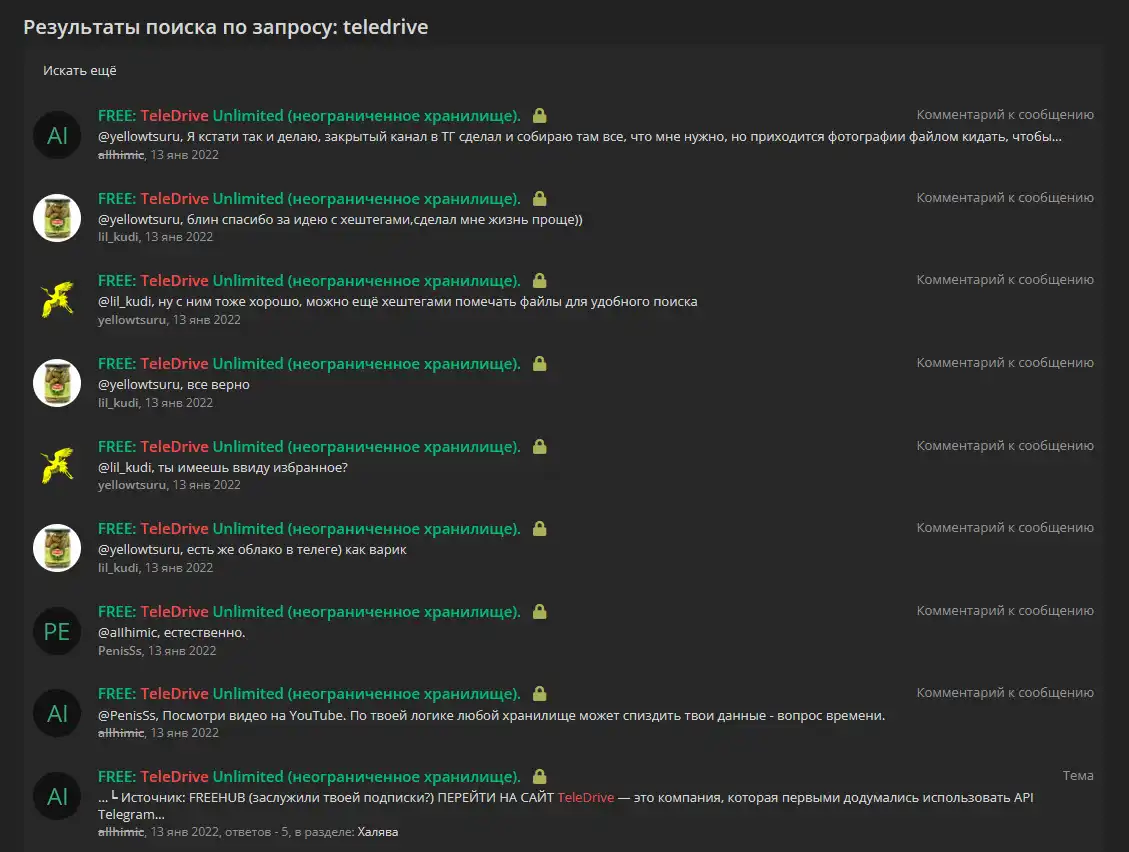Click "Комментарий к сообщению" beside "@allhimic, естественно."
The width and height of the screenshot is (1129, 852).
(x=1004, y=610)
